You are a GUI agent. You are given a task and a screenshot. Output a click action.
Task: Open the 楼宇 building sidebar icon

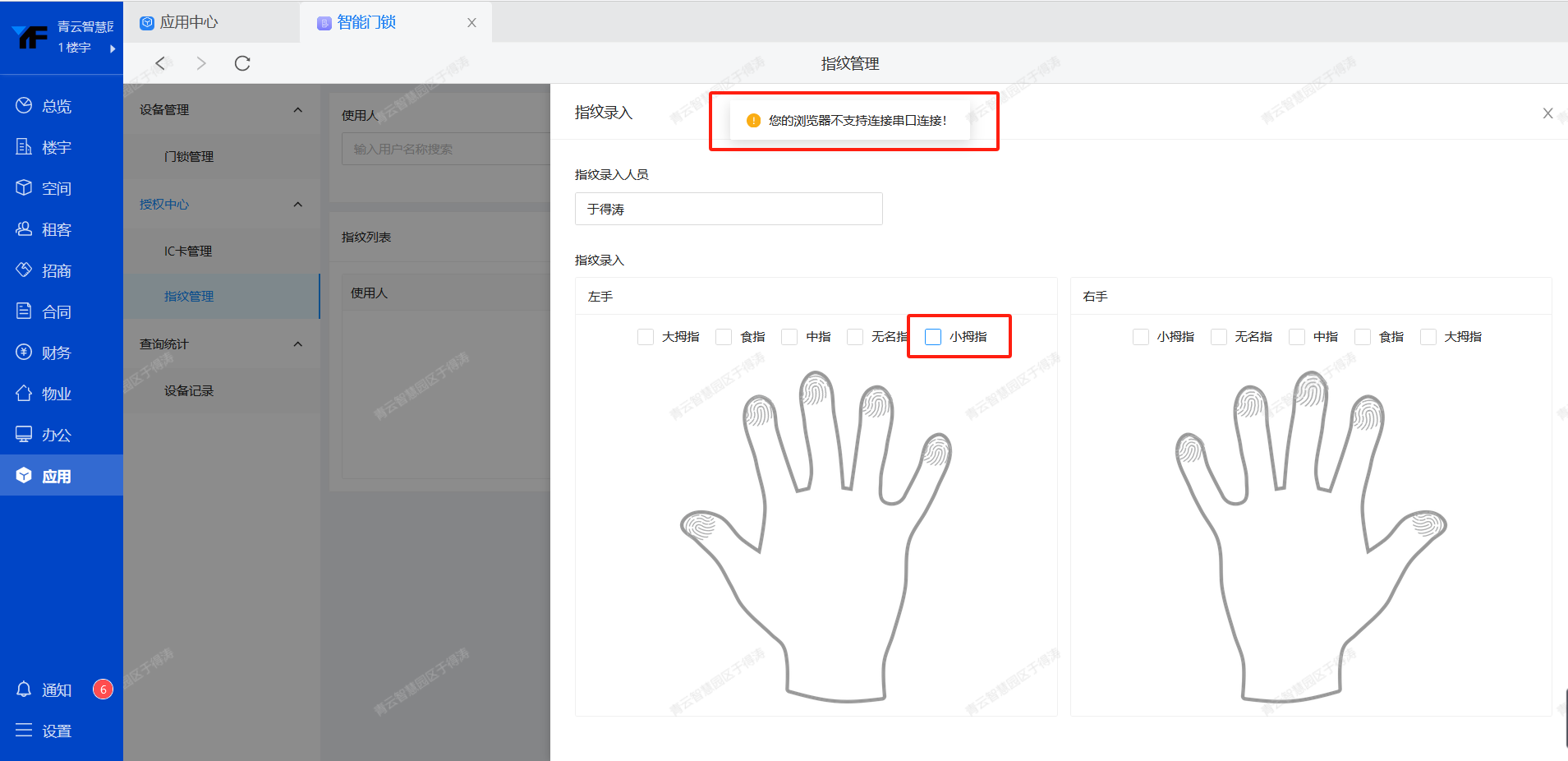tap(24, 146)
